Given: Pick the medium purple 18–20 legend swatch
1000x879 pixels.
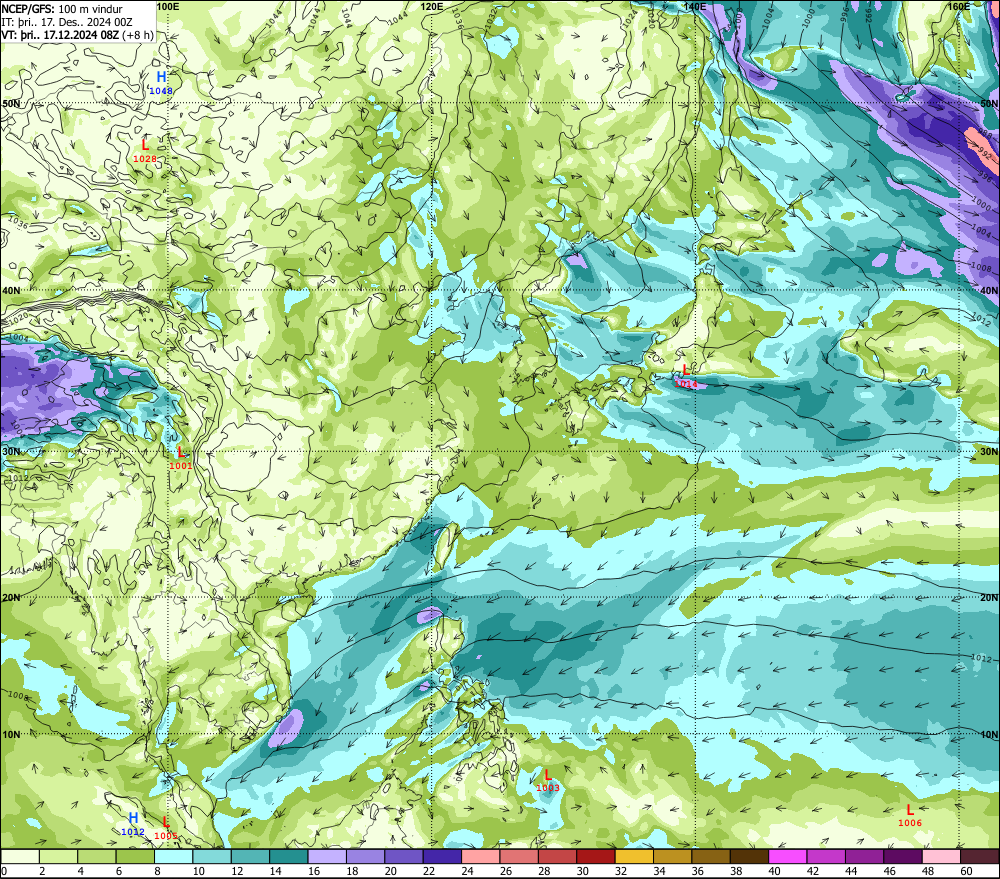Looking at the screenshot, I should (365, 856).
